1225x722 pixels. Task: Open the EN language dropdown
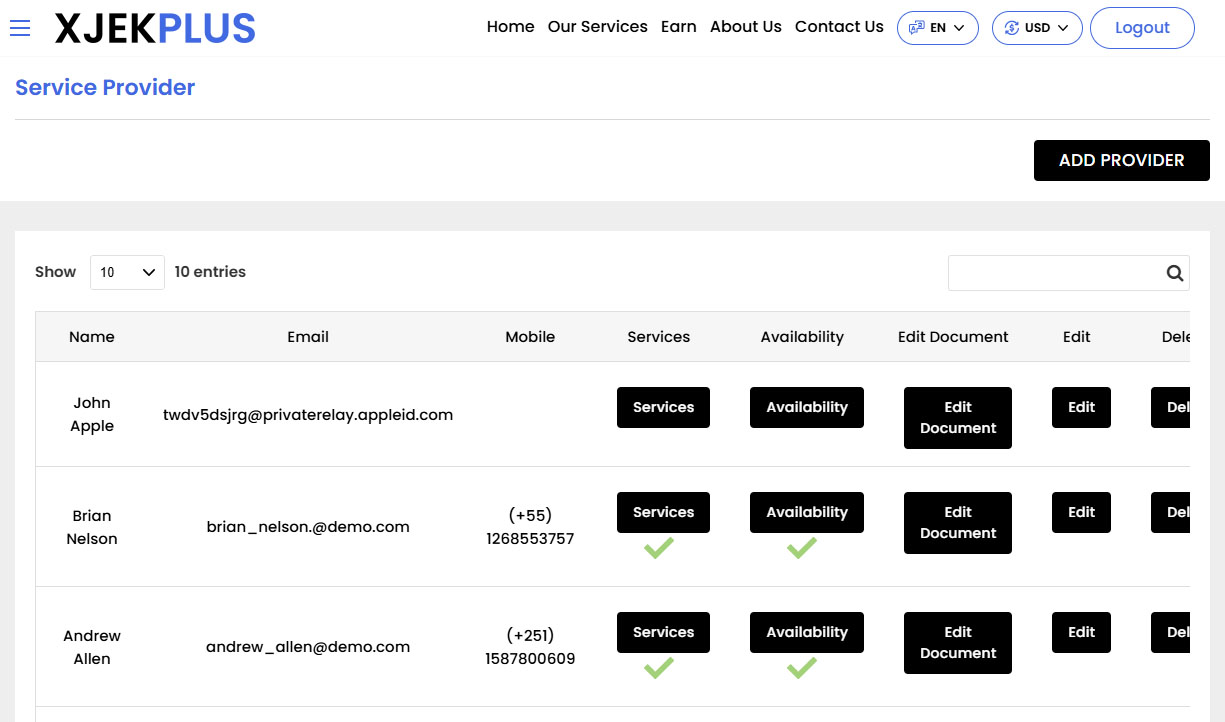[937, 28]
